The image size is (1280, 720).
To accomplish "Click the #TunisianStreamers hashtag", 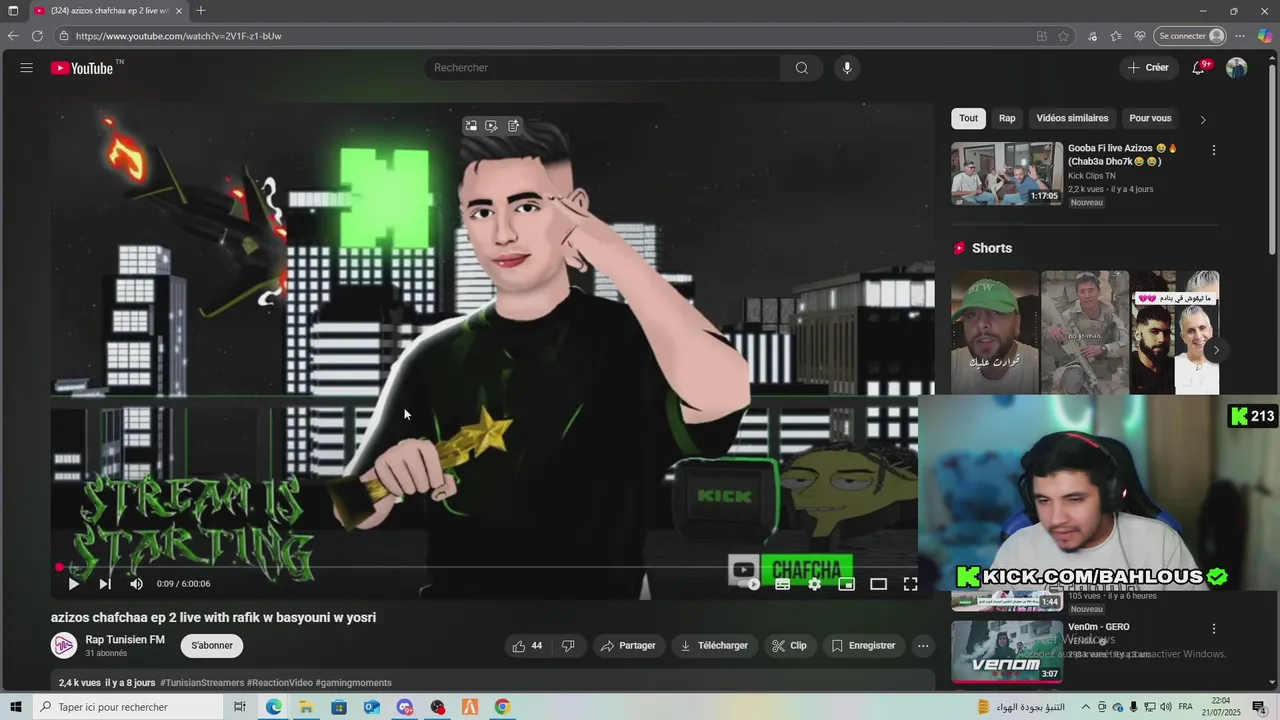I will (202, 683).
